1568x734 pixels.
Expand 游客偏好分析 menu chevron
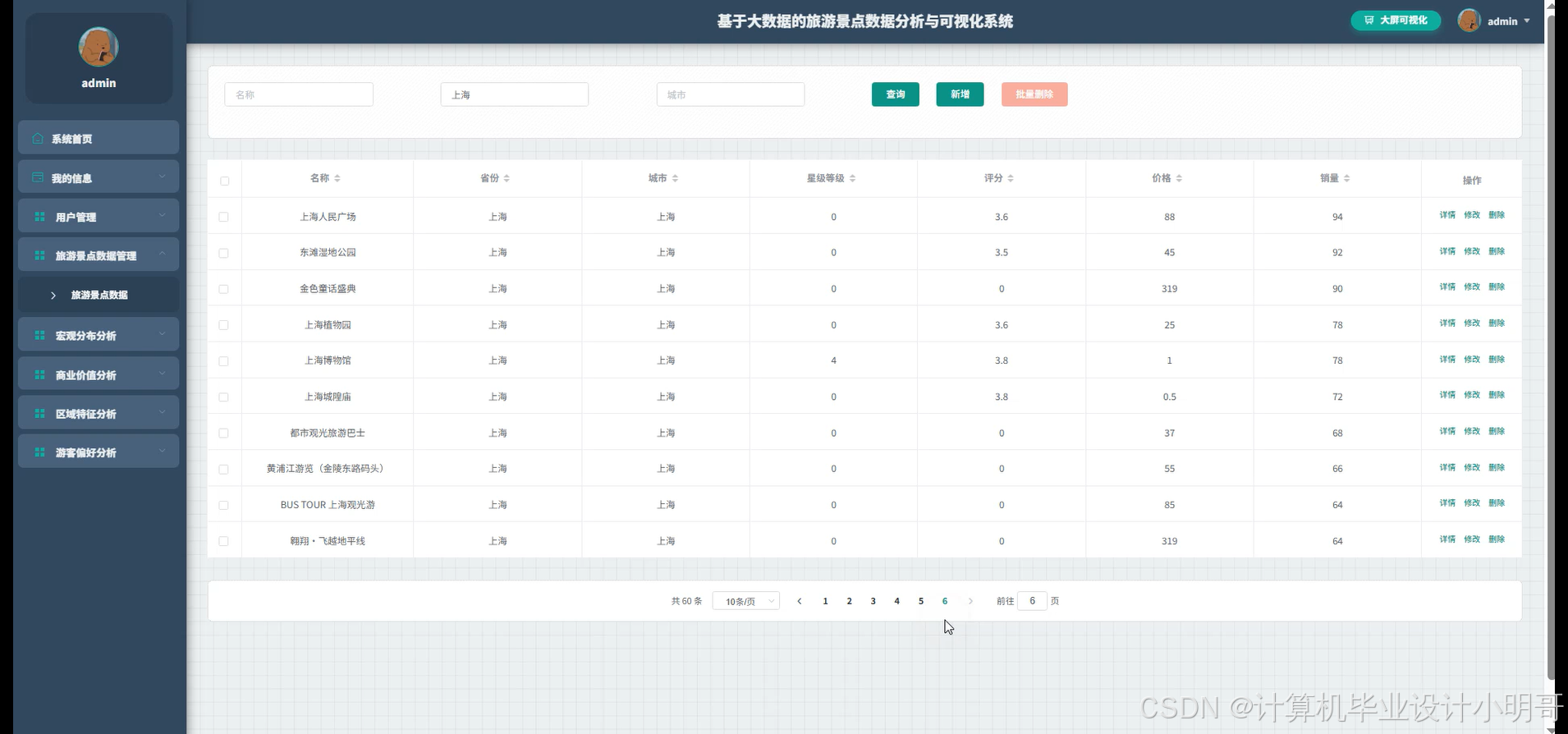(162, 450)
